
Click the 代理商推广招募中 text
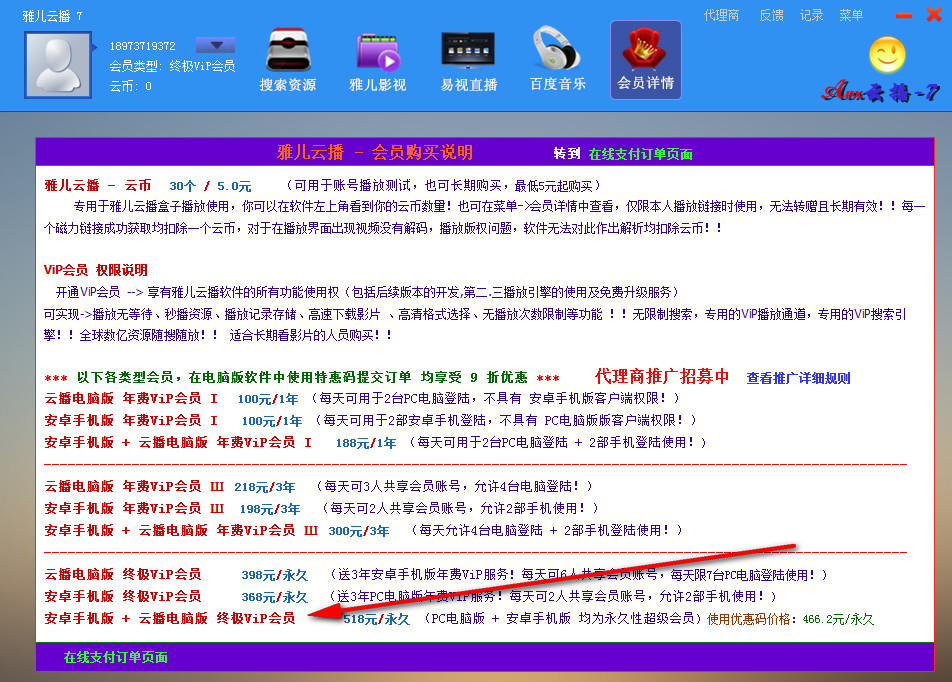662,377
